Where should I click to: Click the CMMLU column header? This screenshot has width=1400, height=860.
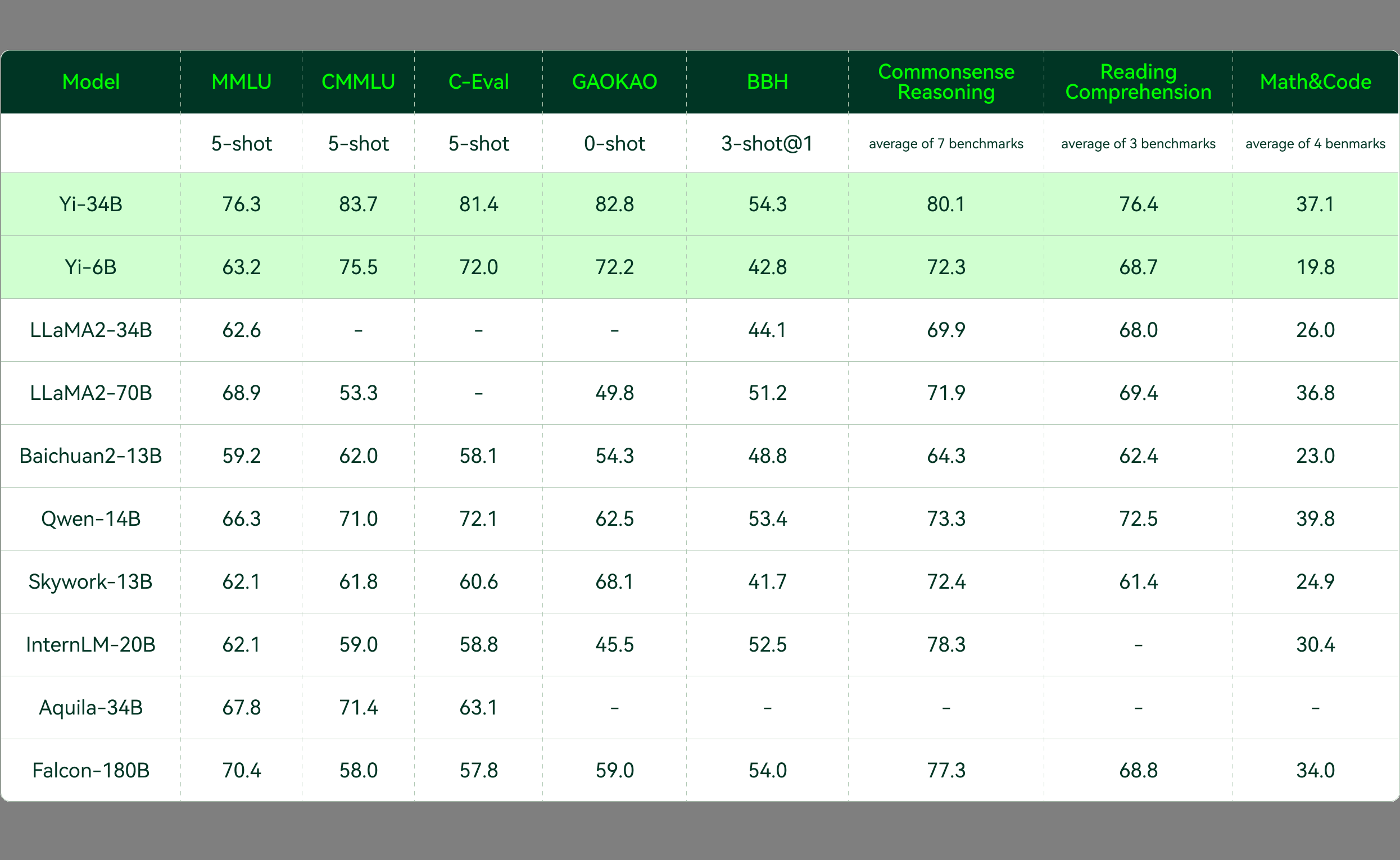[x=358, y=82]
